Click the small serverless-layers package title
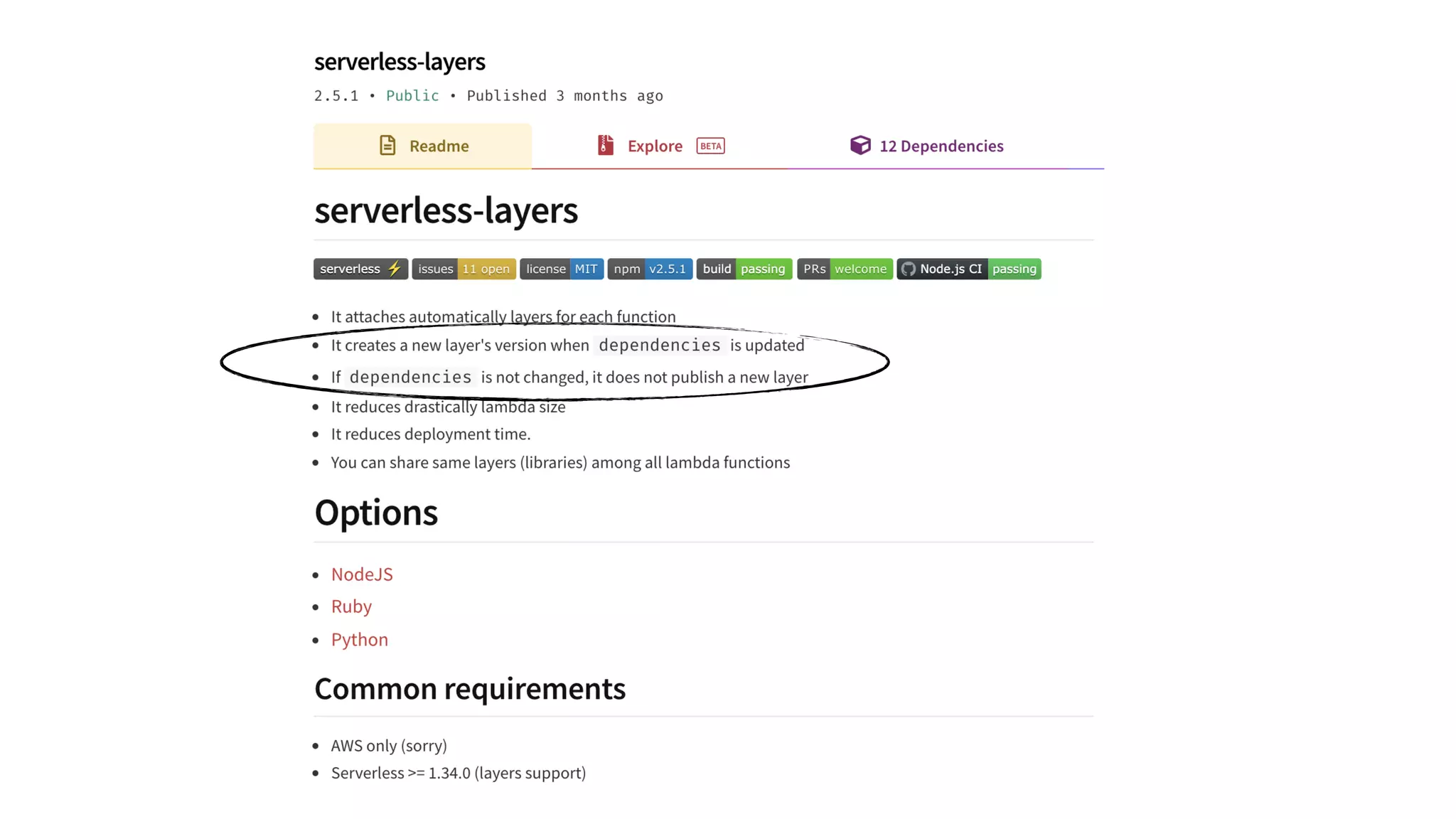Image resolution: width=1456 pixels, height=819 pixels. click(x=400, y=62)
